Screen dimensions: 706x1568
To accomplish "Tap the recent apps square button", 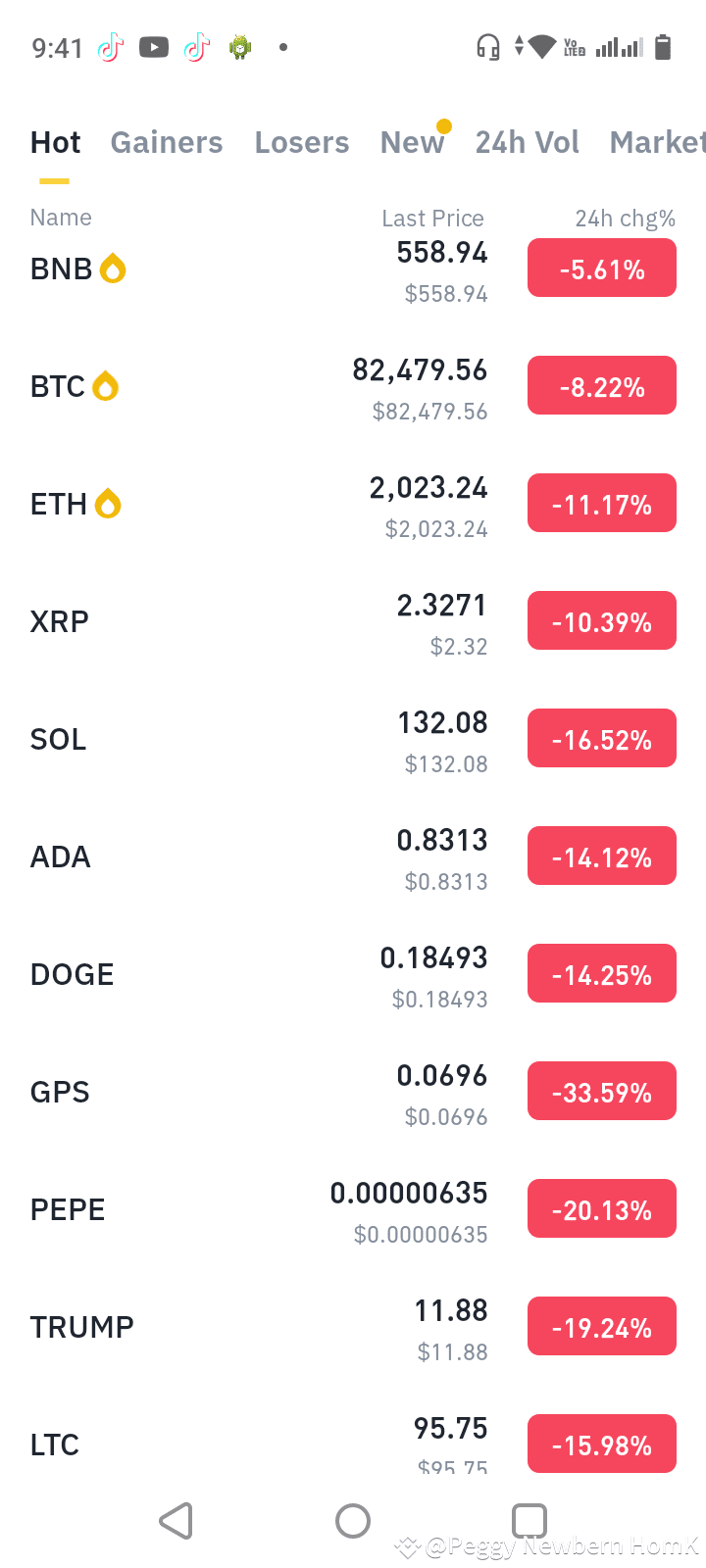I will tap(529, 1521).
